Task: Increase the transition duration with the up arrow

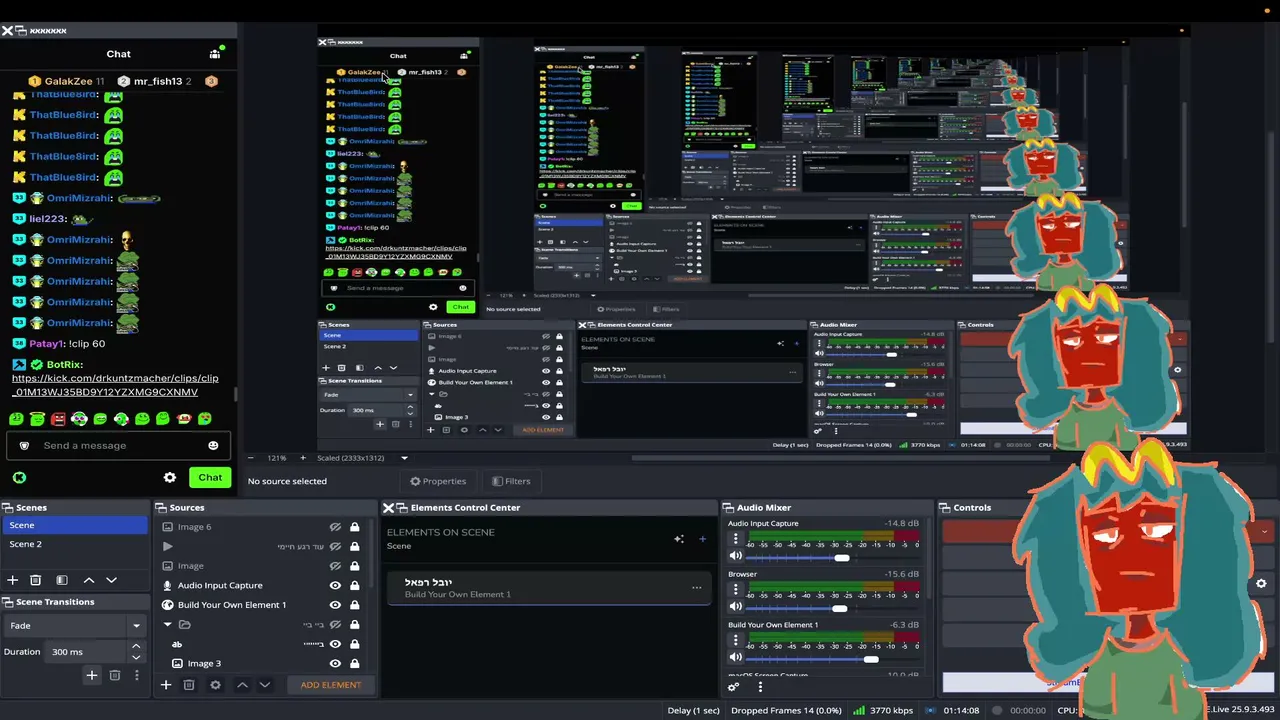Action: pos(136,647)
